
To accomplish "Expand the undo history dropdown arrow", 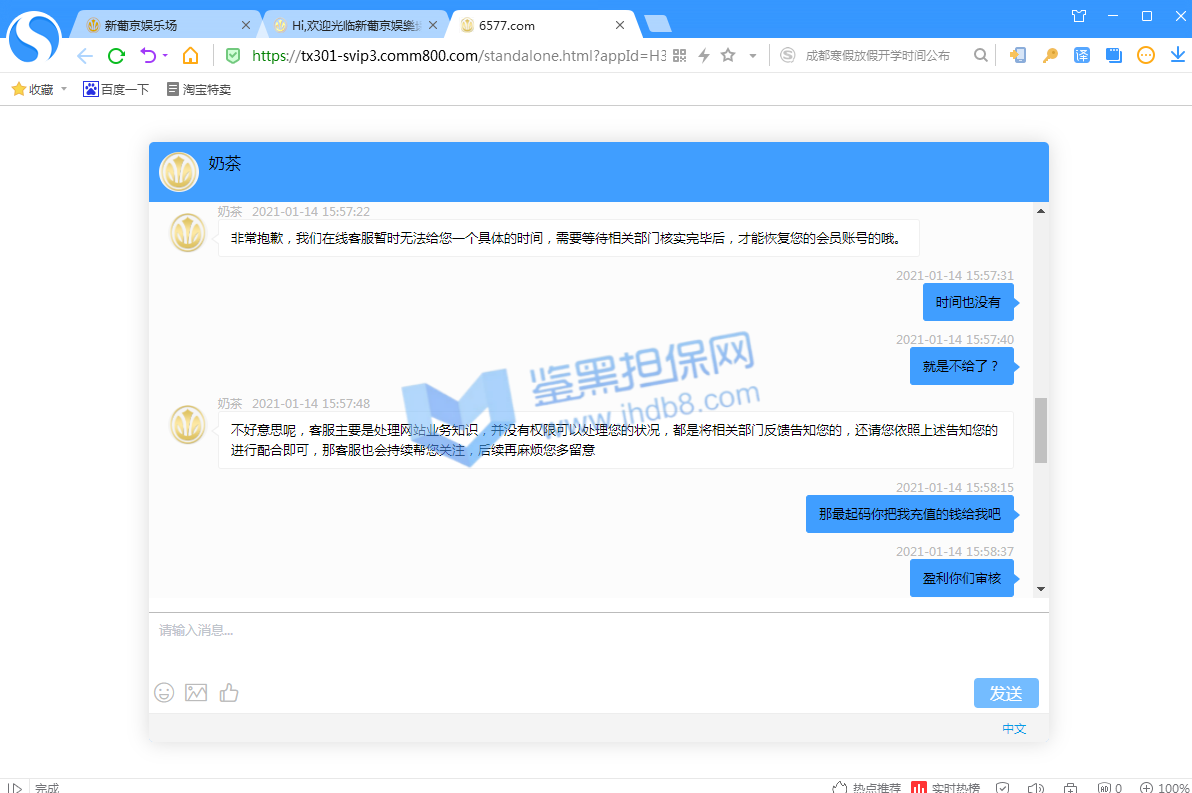I will [165, 56].
